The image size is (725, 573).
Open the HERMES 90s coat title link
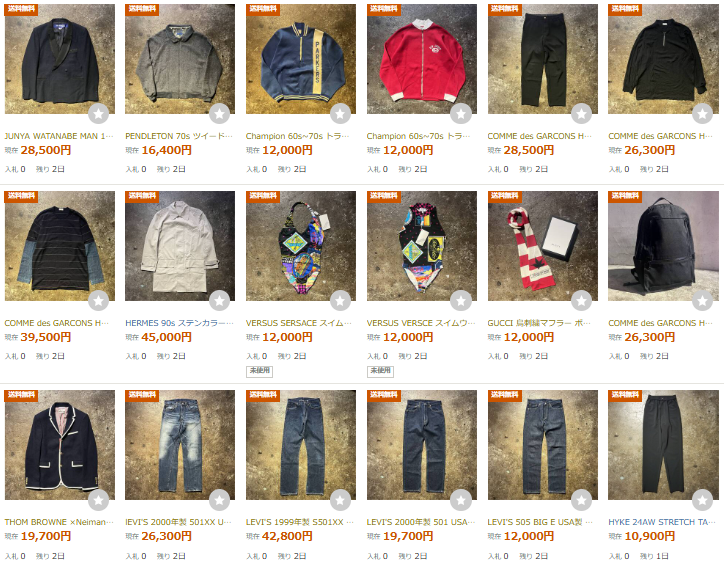click(x=179, y=323)
